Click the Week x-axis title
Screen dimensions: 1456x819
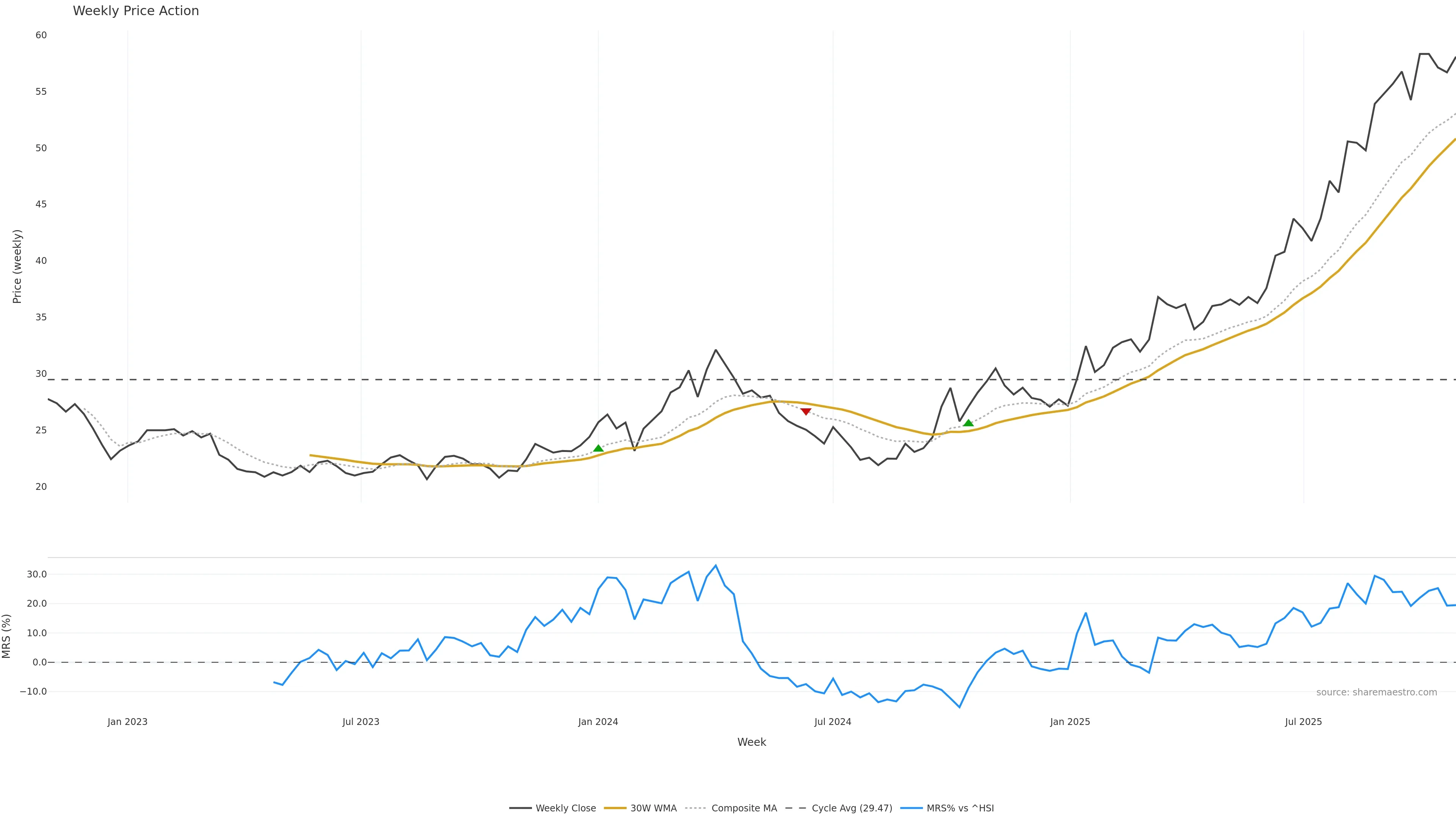(751, 742)
